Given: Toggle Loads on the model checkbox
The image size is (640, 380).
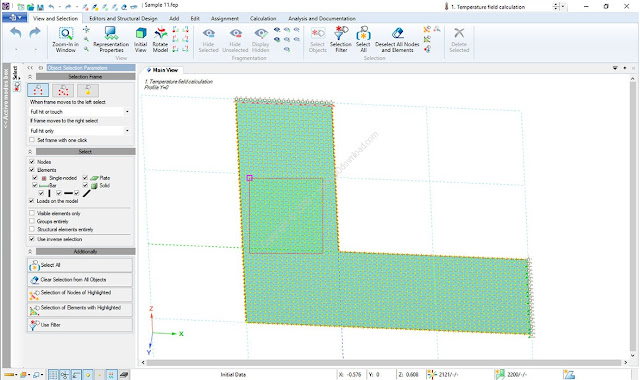Looking at the screenshot, I should click(32, 201).
